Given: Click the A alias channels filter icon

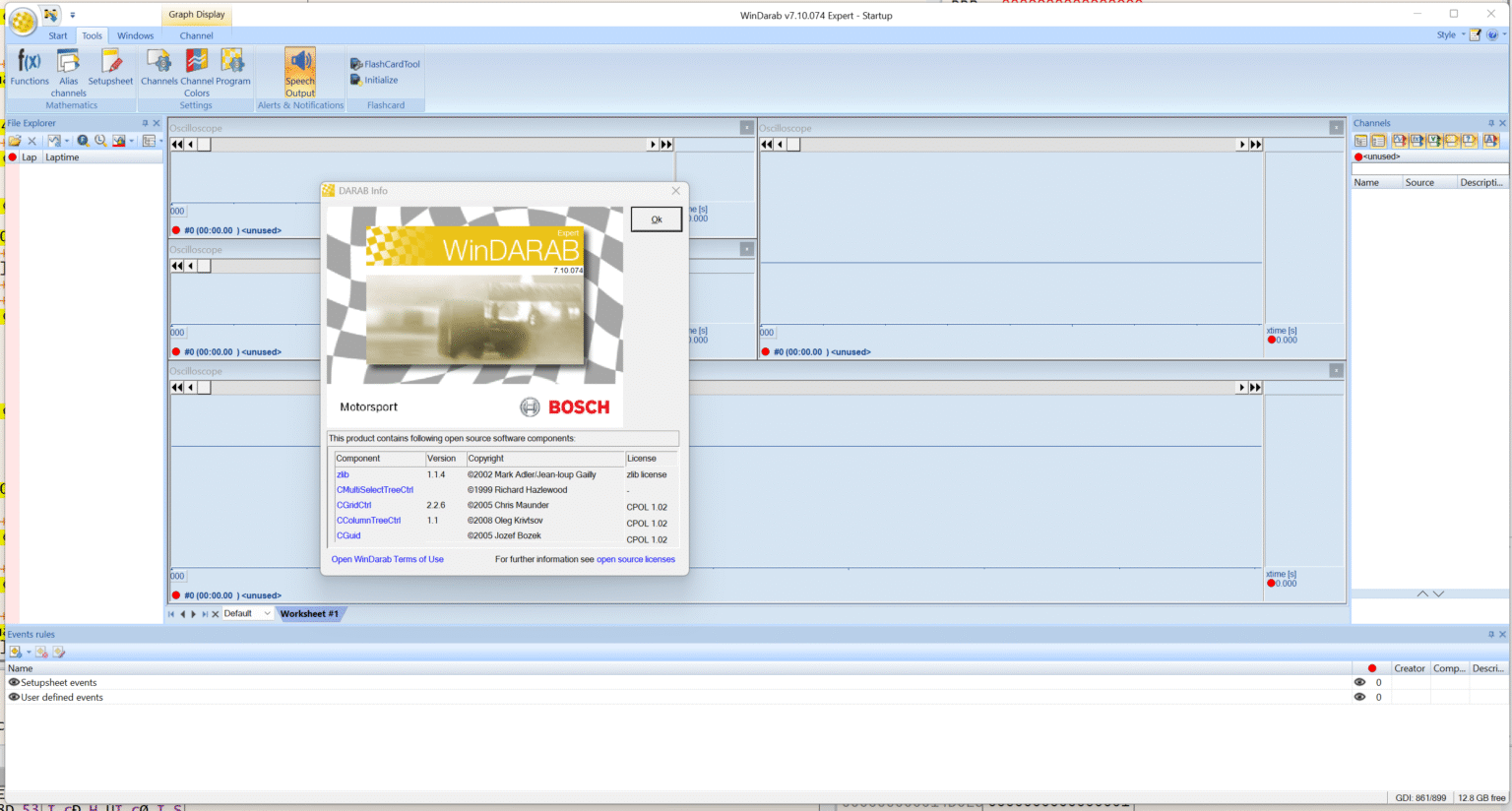Looking at the screenshot, I should (x=1491, y=141).
